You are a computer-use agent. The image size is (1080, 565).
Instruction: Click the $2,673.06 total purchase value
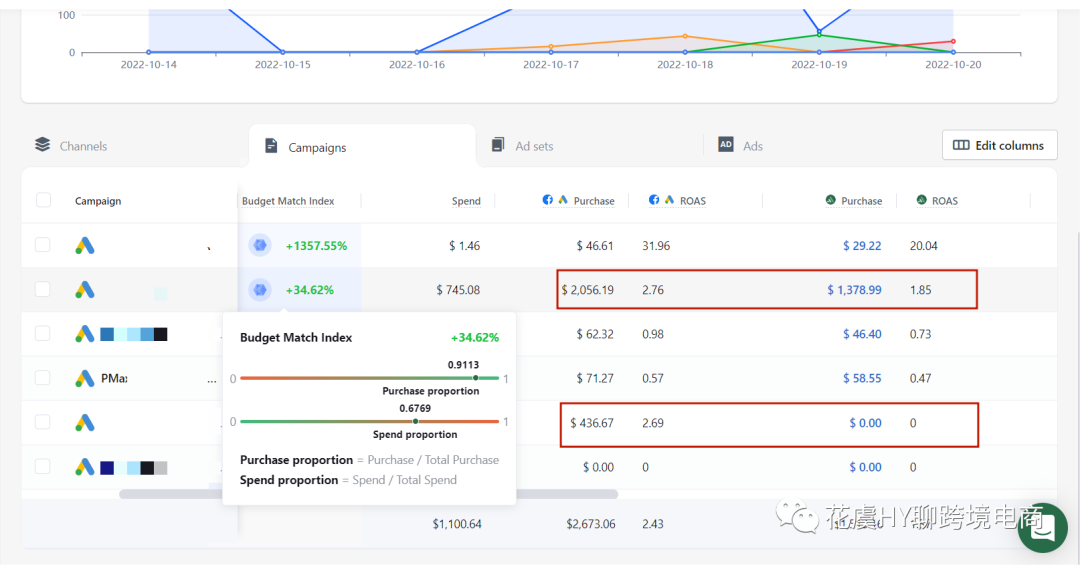click(x=591, y=524)
